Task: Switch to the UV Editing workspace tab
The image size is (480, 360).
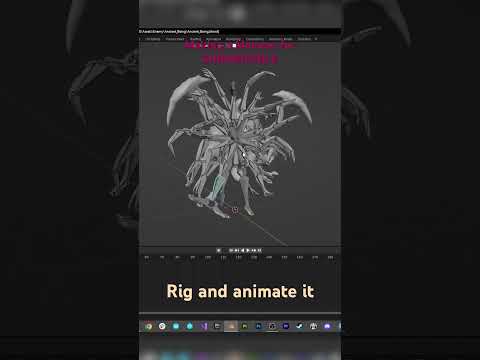Action: pyautogui.click(x=153, y=39)
